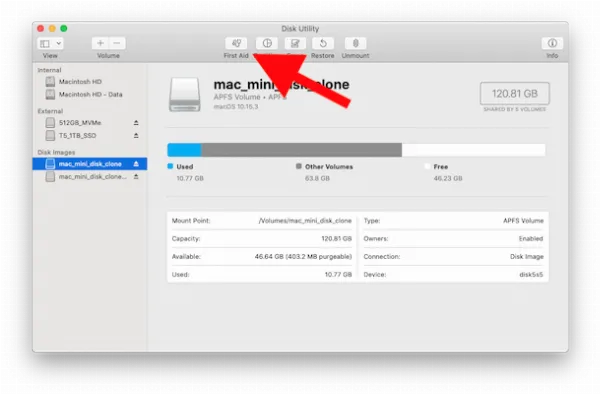Eject the T5_1TB_SSD disk
600x394 pixels.
point(136,135)
